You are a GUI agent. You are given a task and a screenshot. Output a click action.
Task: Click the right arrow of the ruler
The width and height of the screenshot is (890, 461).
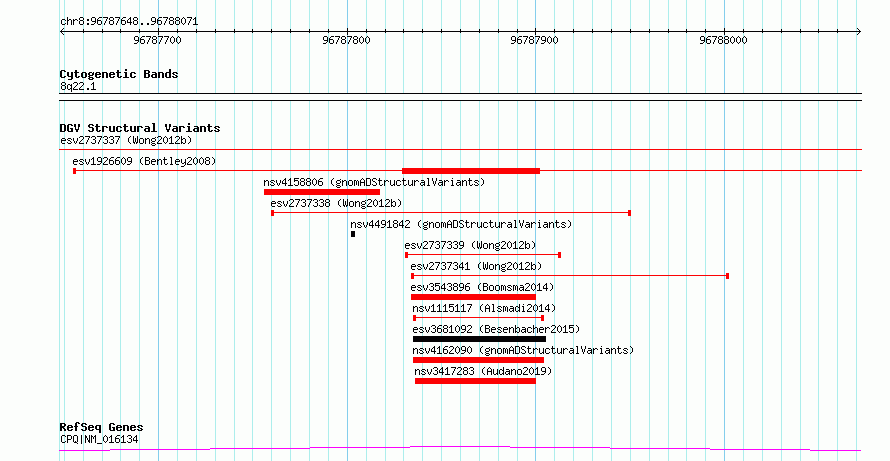[x=859, y=32]
